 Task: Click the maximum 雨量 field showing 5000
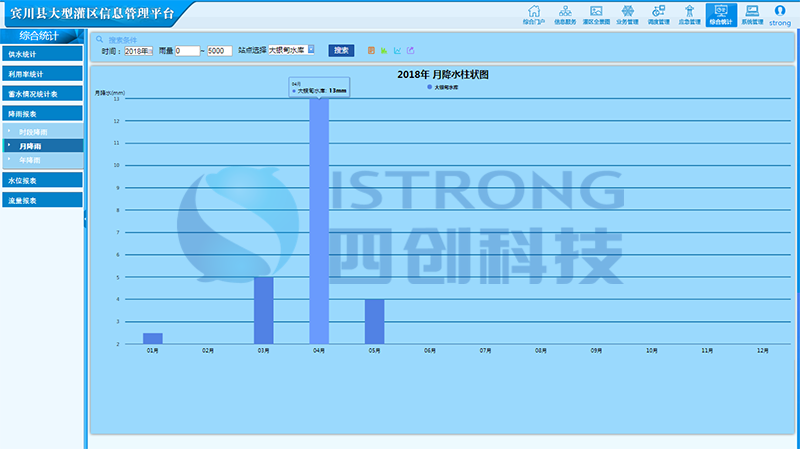click(219, 51)
